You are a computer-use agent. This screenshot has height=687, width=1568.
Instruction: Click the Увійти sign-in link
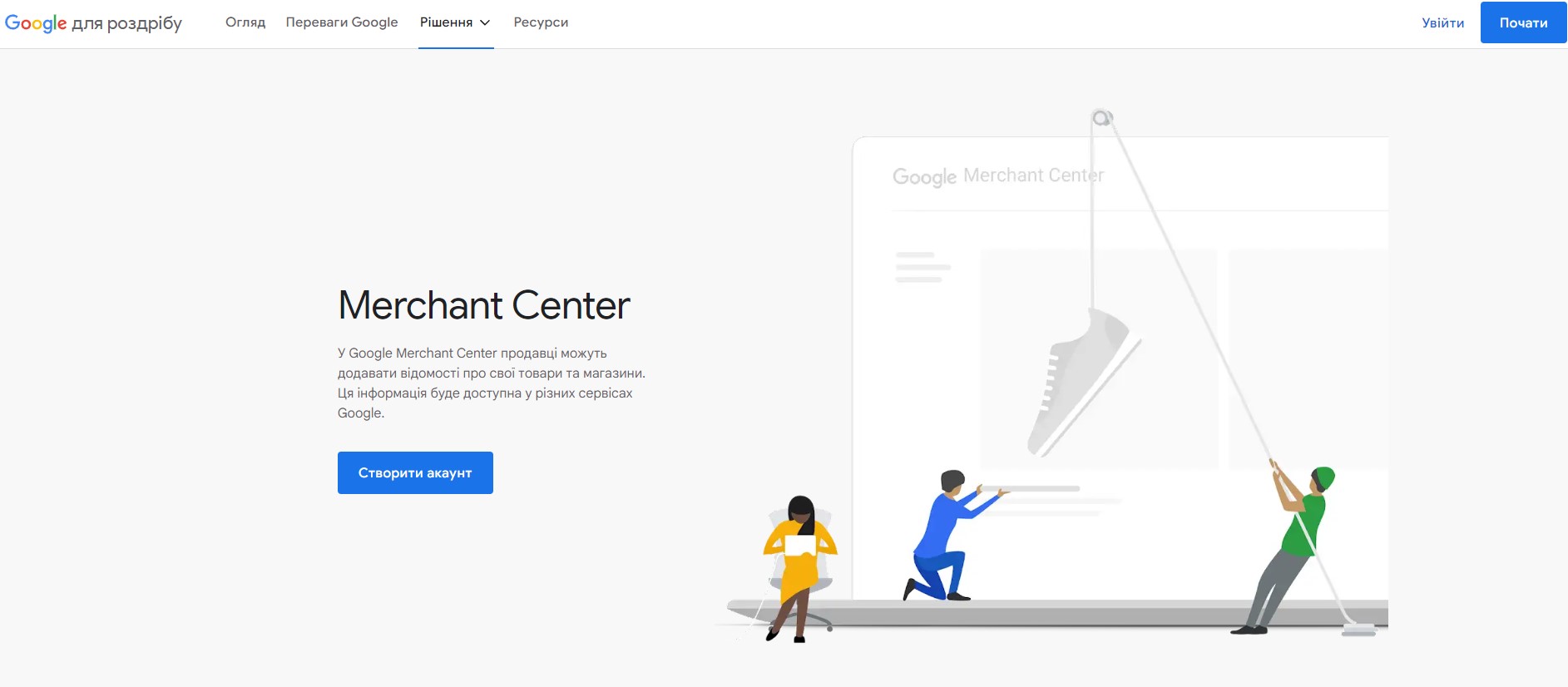1442,23
